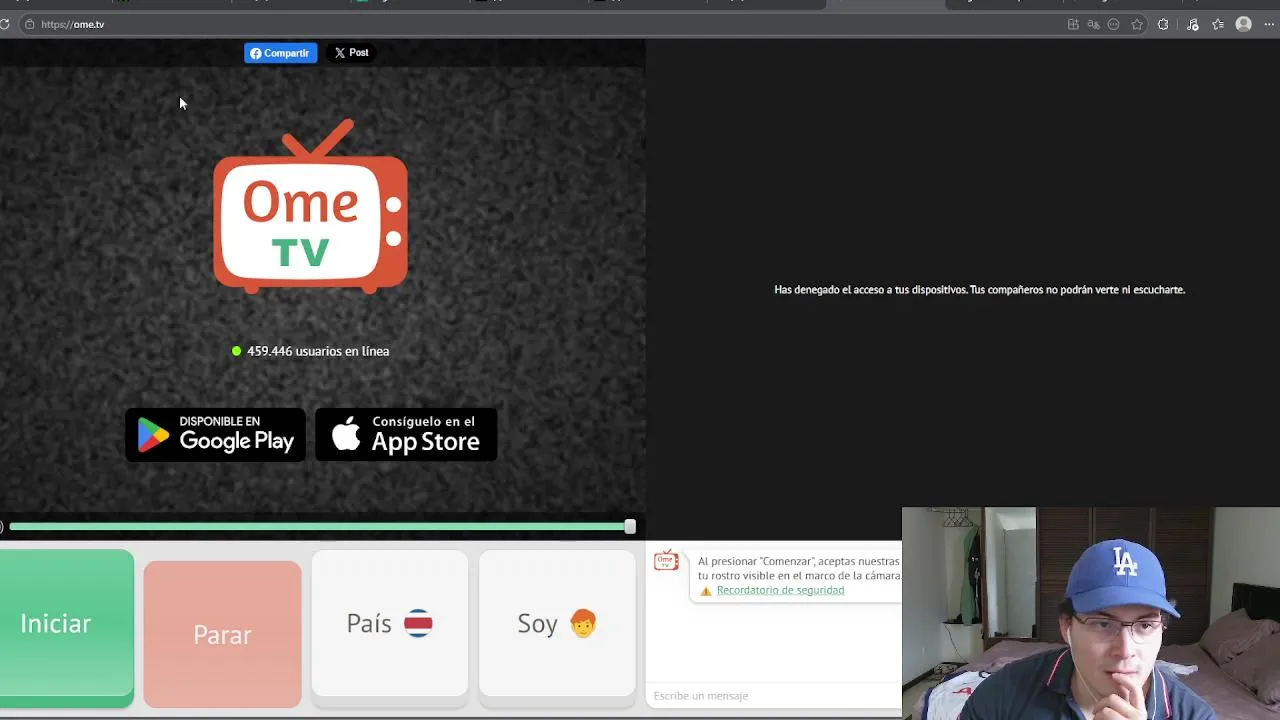The width and height of the screenshot is (1280, 720).
Task: Click the apps available icon in address bar
Action: (x=1073, y=24)
